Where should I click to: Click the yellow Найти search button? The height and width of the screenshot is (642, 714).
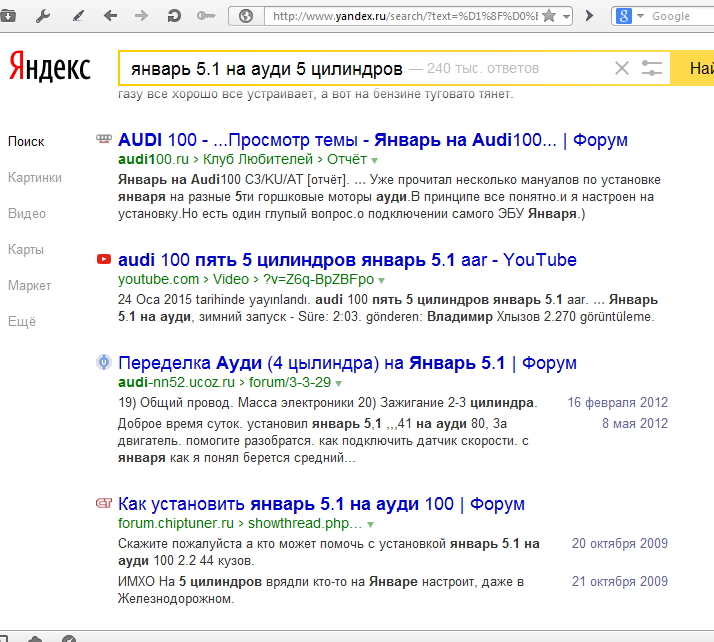pyautogui.click(x=692, y=68)
